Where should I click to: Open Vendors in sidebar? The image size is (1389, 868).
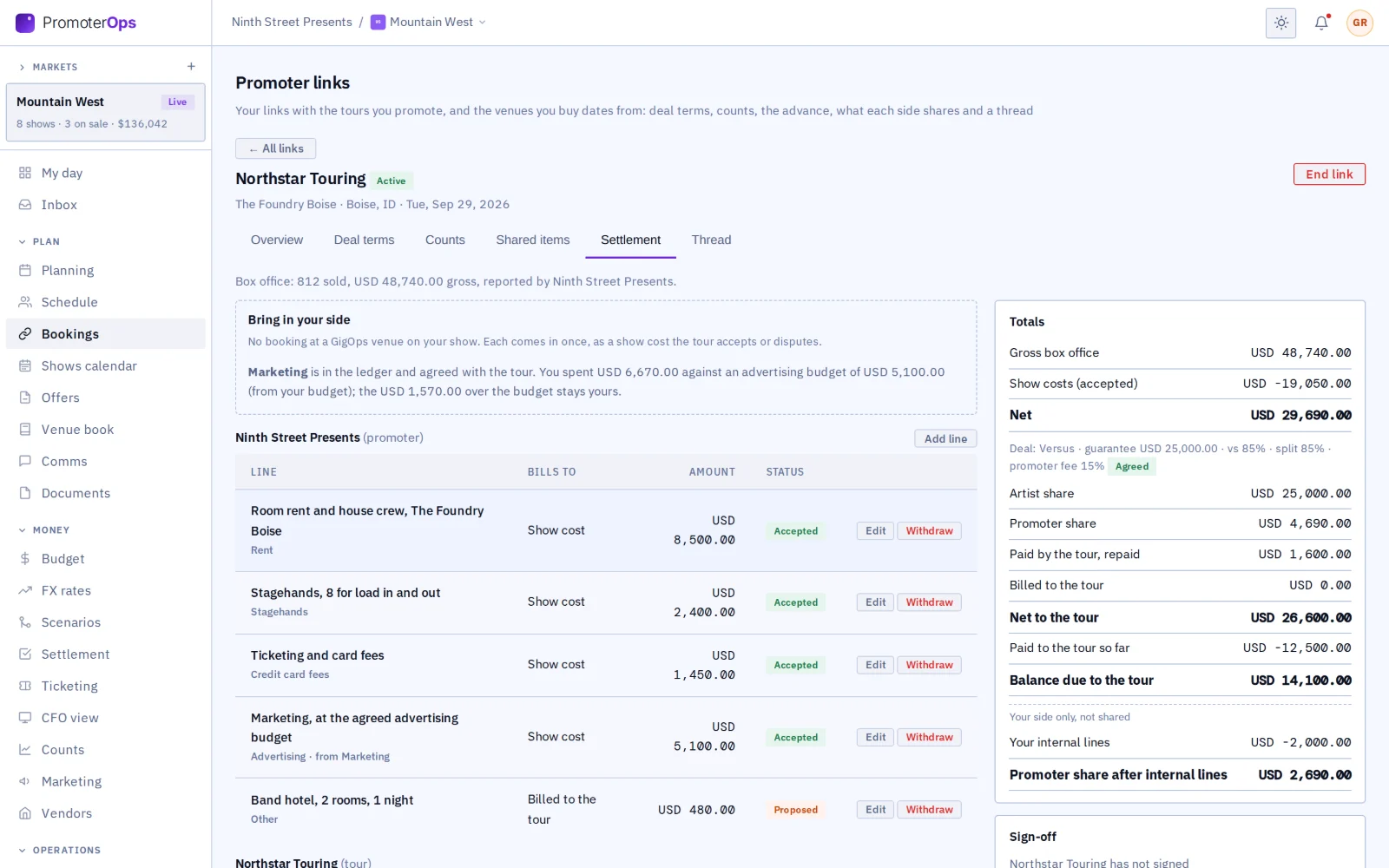[x=106, y=813]
